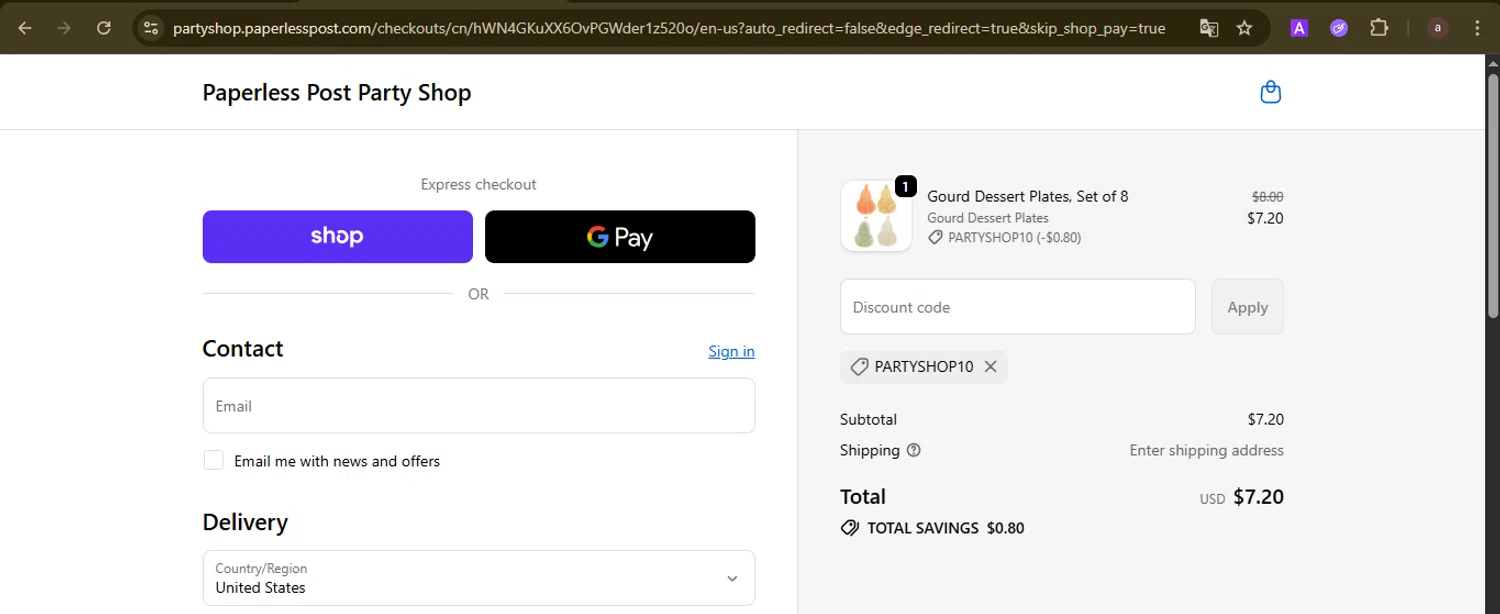Viewport: 1500px width, 614px height.
Task: Click the Discount code field
Action: point(1017,307)
